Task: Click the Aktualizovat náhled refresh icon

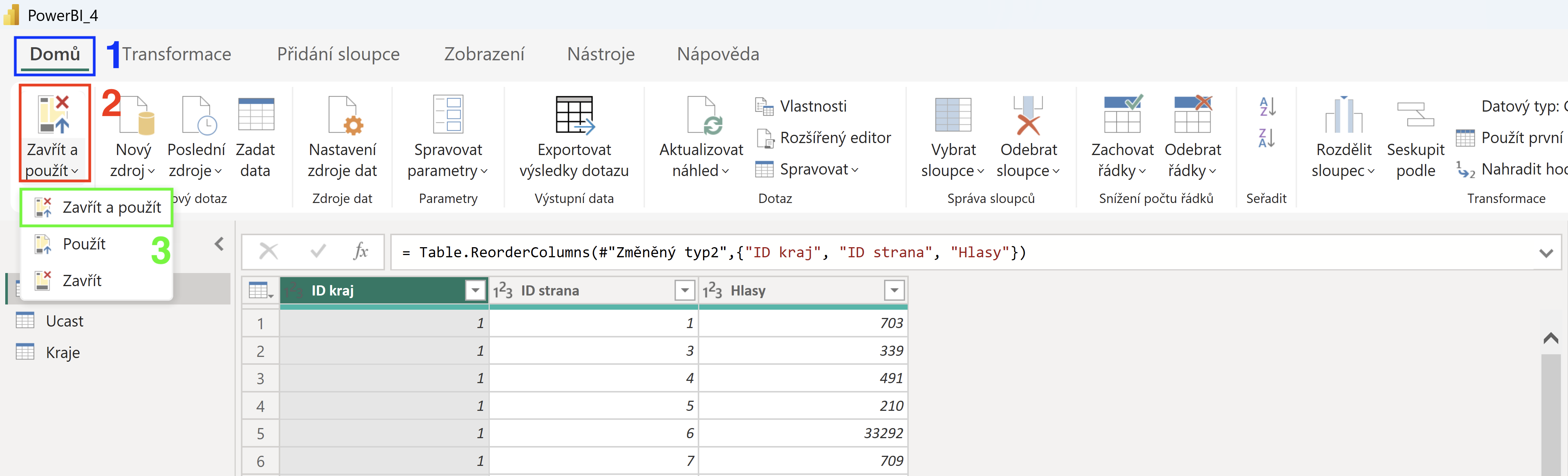Action: [704, 115]
